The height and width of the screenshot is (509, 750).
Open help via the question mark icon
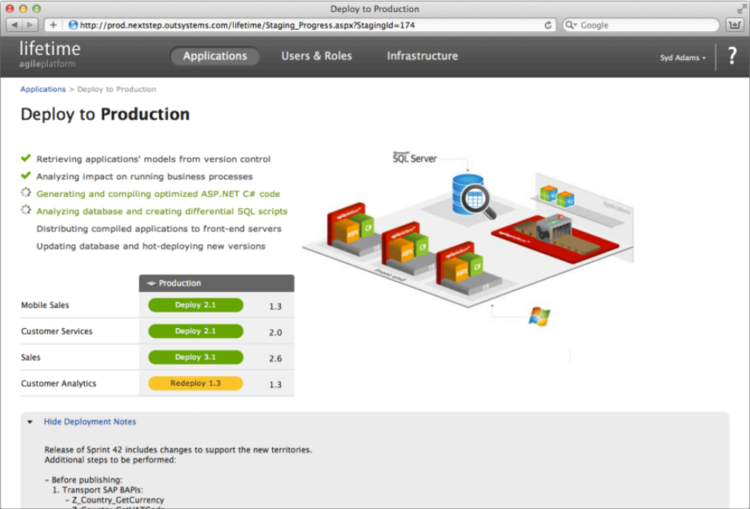pos(732,56)
